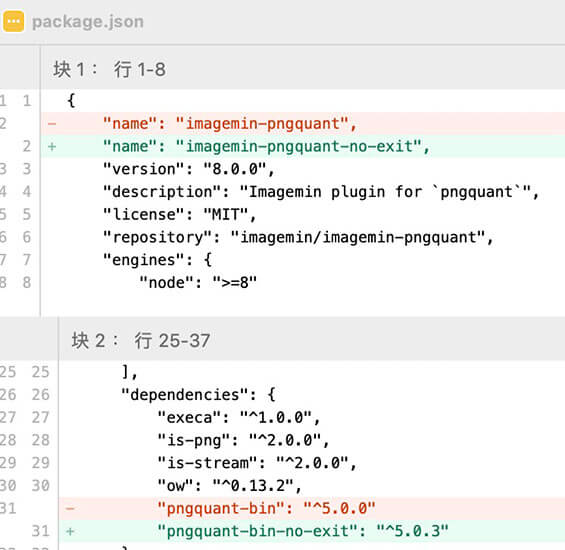Click the plus marker on added name line
The image size is (565, 550).
(x=52, y=147)
